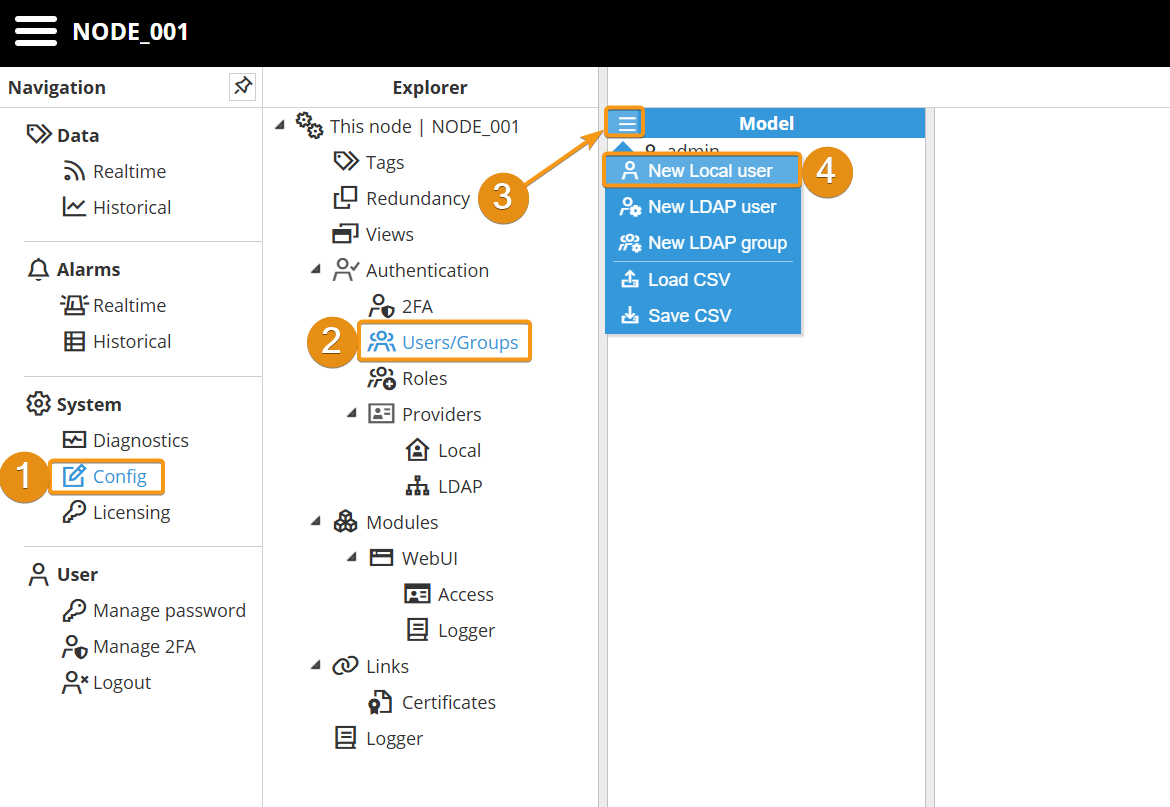
Task: Click the Certificates icon under Links
Action: pos(381,702)
